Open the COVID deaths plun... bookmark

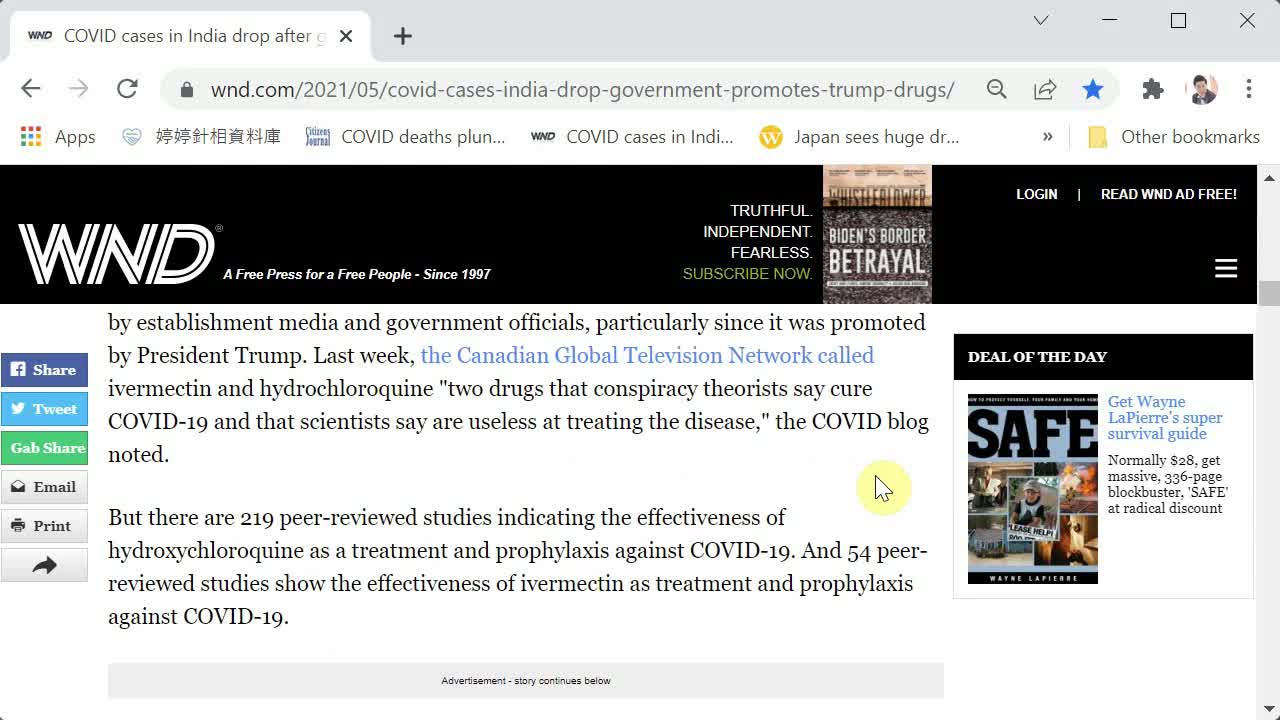pos(405,137)
